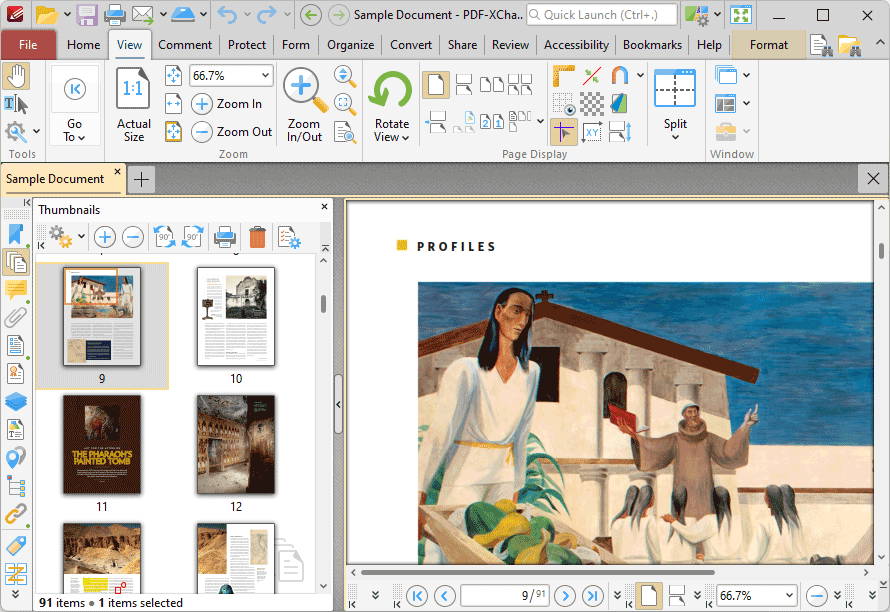This screenshot has height=612, width=890.
Task: Switch to the Comment tab
Action: [x=185, y=45]
